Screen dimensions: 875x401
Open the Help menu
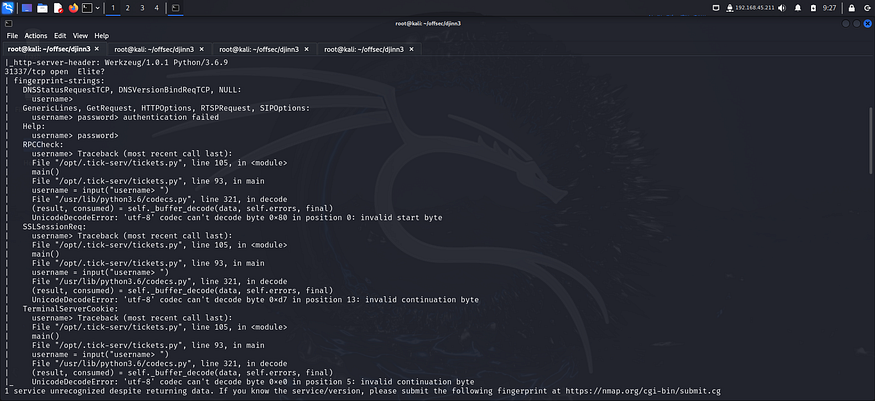click(x=102, y=36)
